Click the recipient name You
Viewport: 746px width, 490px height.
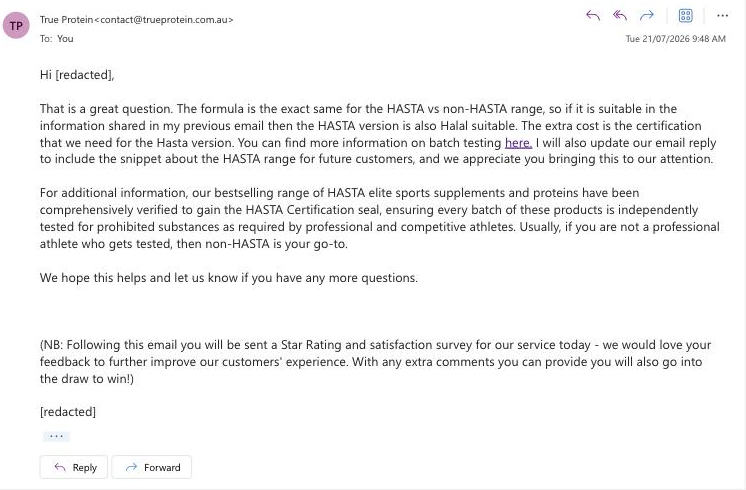pyautogui.click(x=65, y=39)
